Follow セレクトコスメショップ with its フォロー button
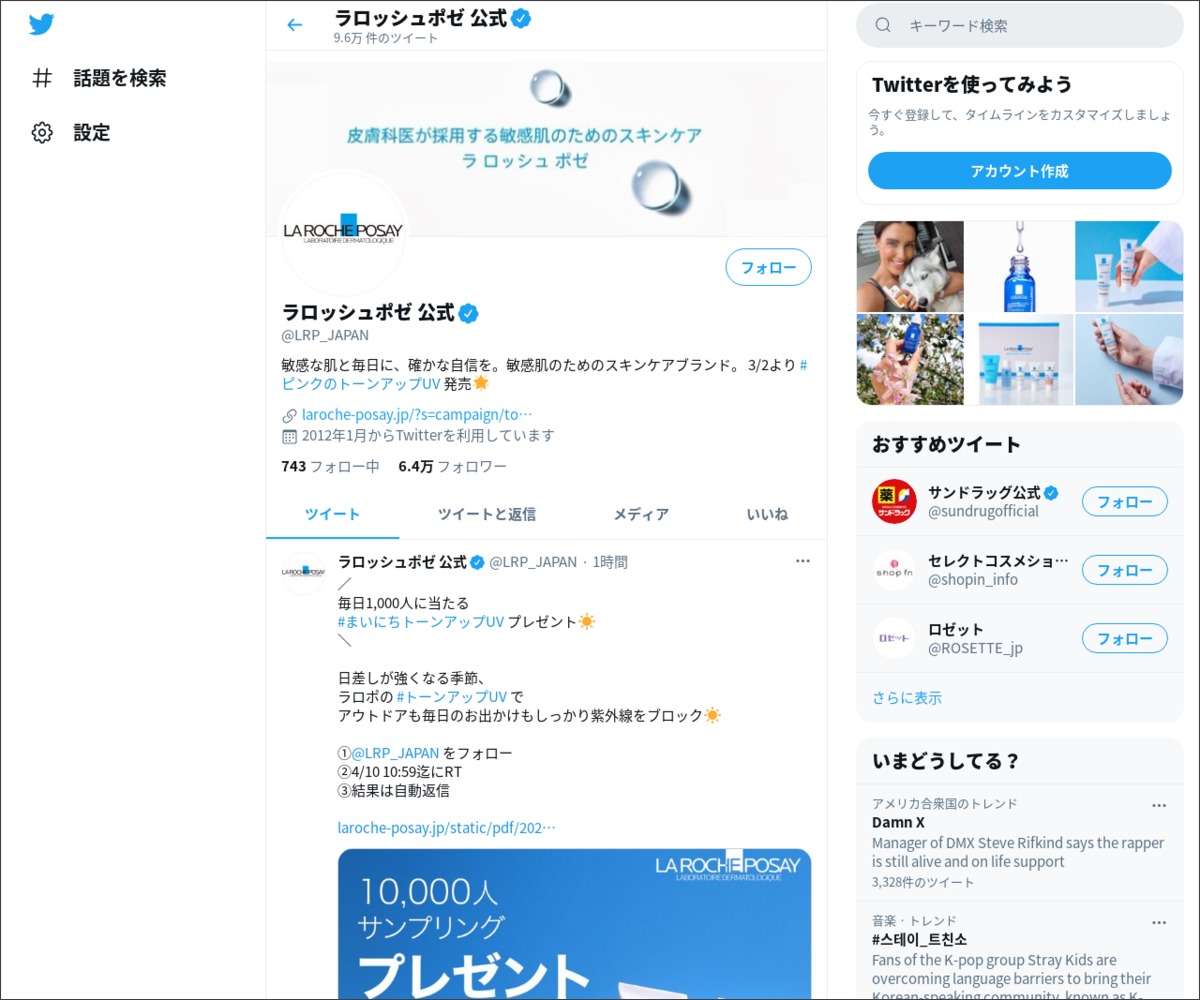 [1124, 570]
